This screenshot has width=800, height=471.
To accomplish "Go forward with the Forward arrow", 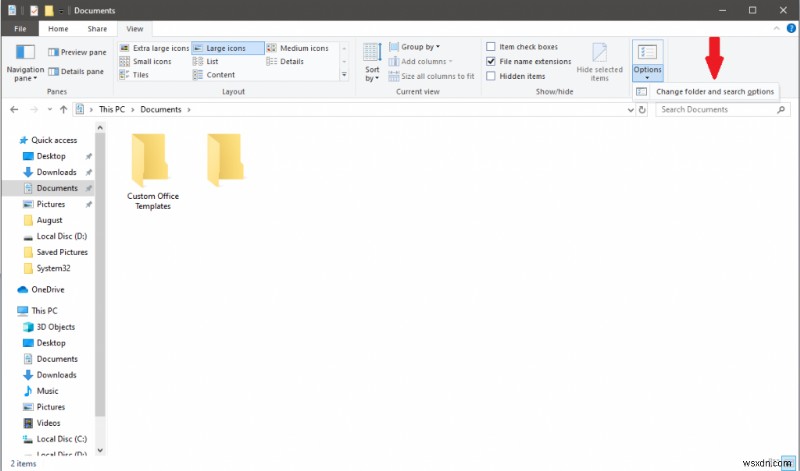I will (34, 109).
